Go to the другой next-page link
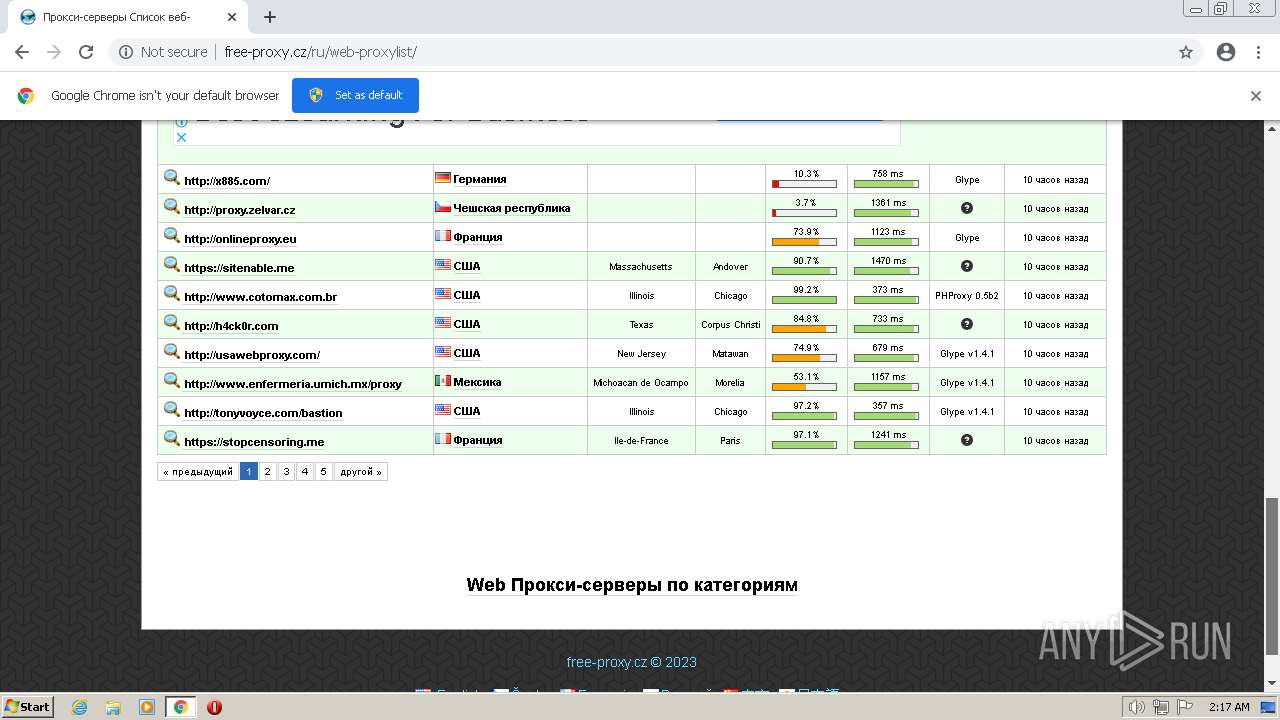This screenshot has width=1280, height=720. 360,472
